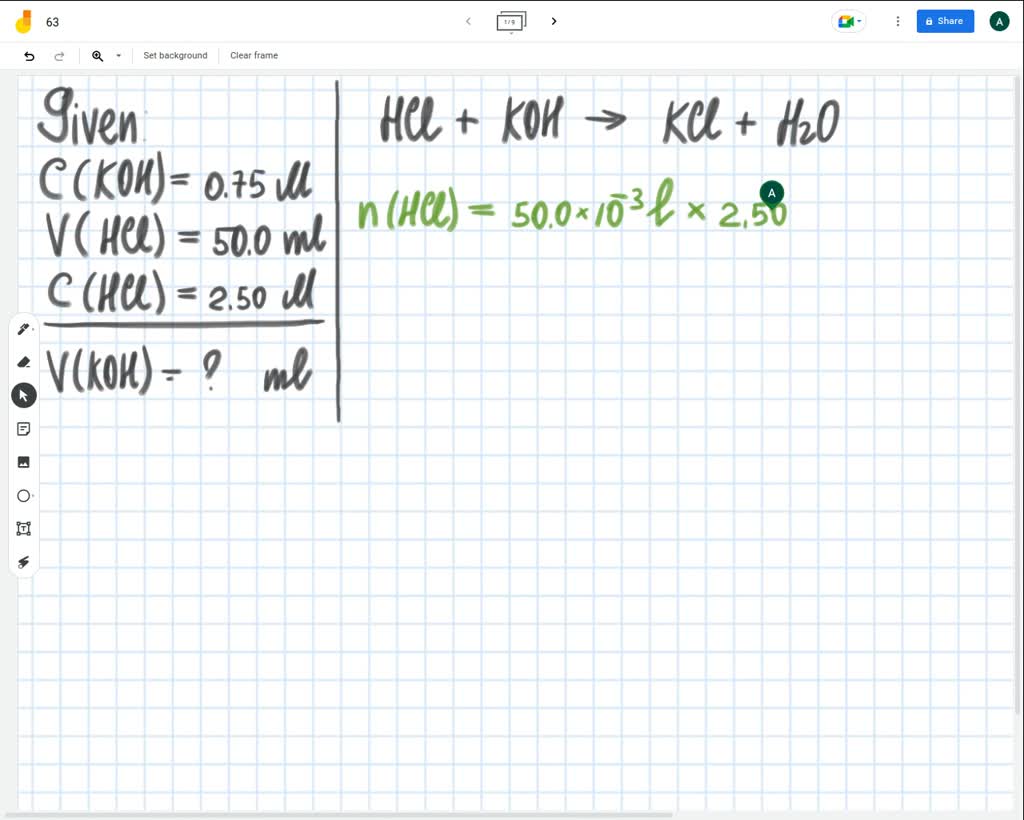
Task: Select the Pen tool
Action: (23, 328)
